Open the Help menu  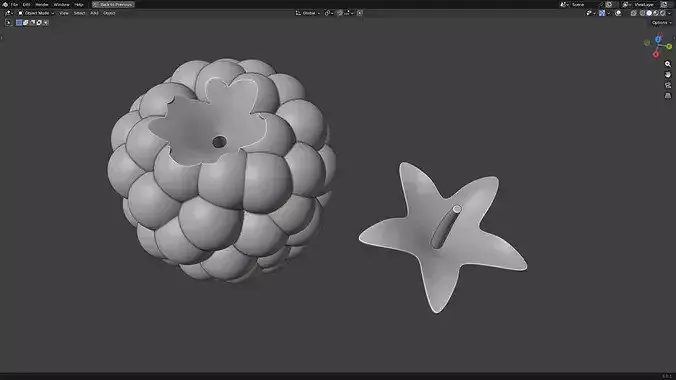point(78,4)
